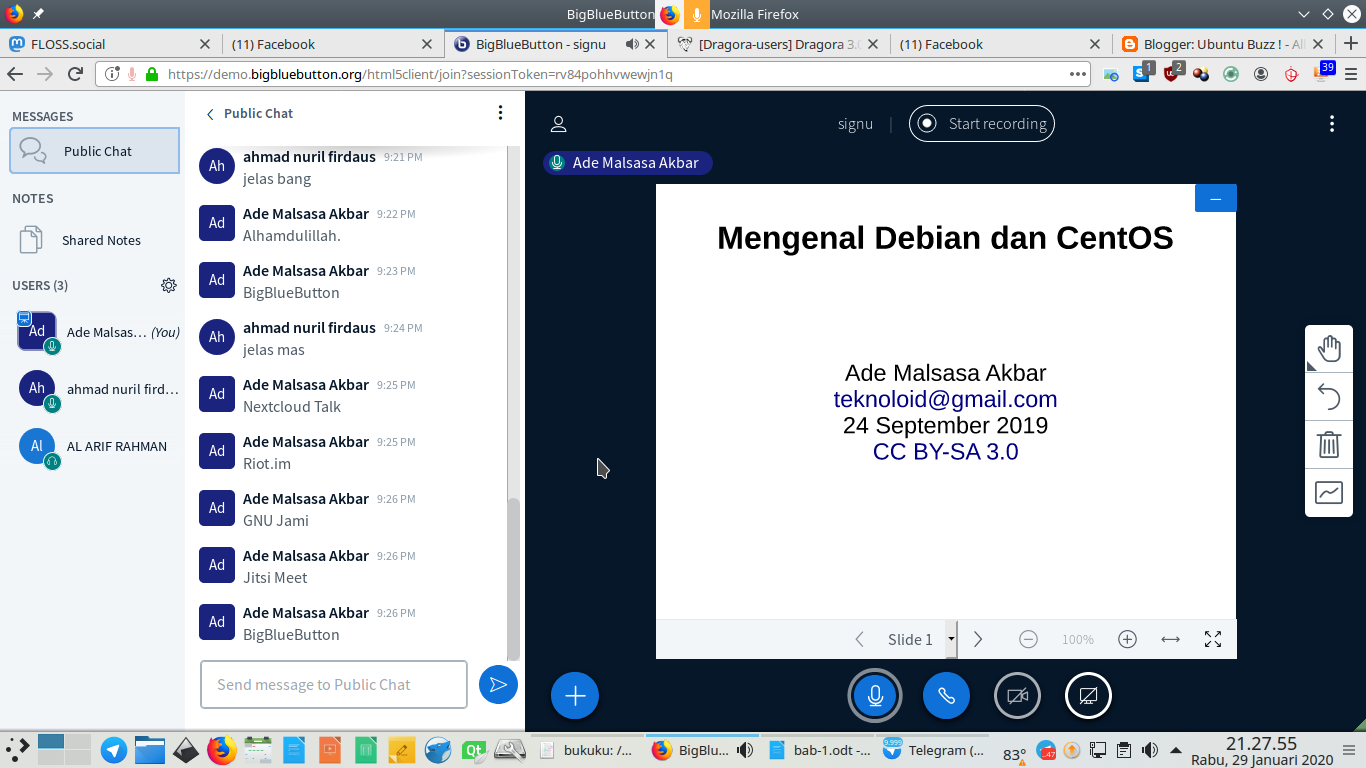Toggle the share webcam button

[1017, 695]
